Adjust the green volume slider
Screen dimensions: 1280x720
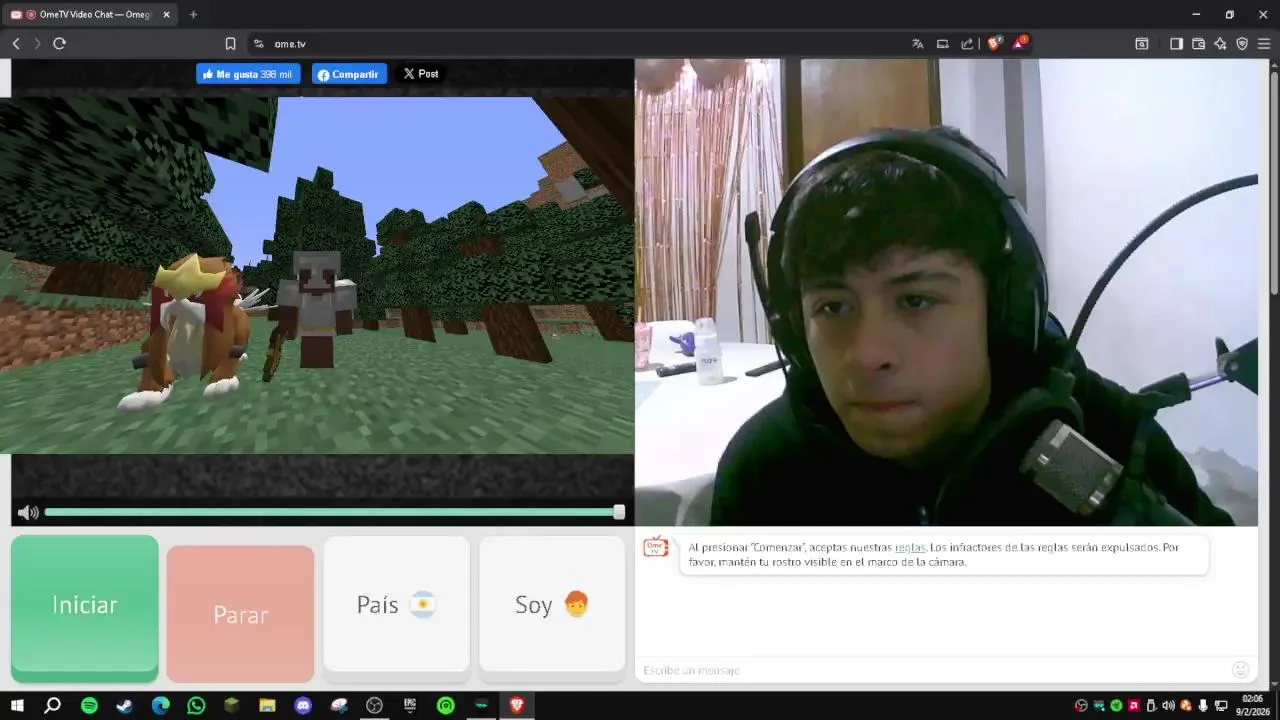tap(334, 512)
